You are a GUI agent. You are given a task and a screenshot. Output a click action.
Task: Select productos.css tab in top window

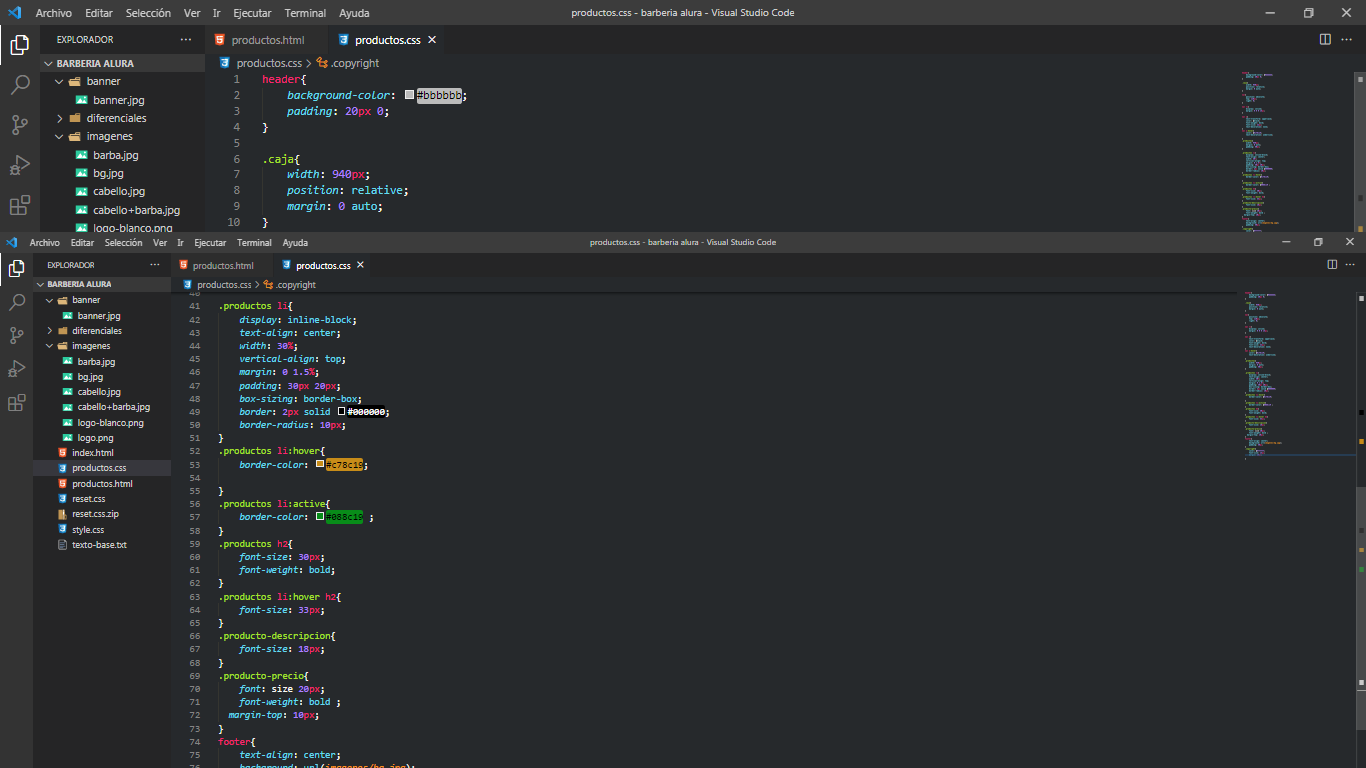pyautogui.click(x=387, y=40)
